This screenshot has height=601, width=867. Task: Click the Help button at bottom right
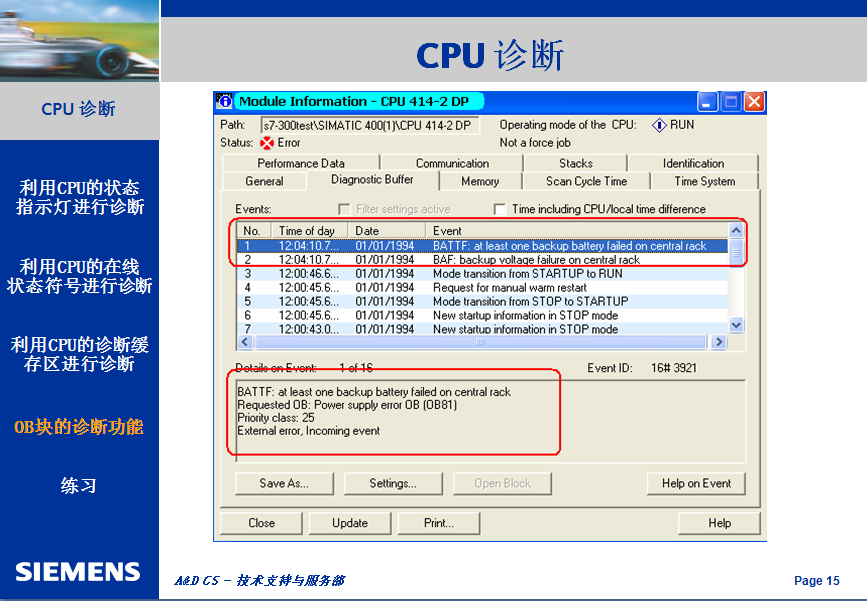[x=719, y=523]
